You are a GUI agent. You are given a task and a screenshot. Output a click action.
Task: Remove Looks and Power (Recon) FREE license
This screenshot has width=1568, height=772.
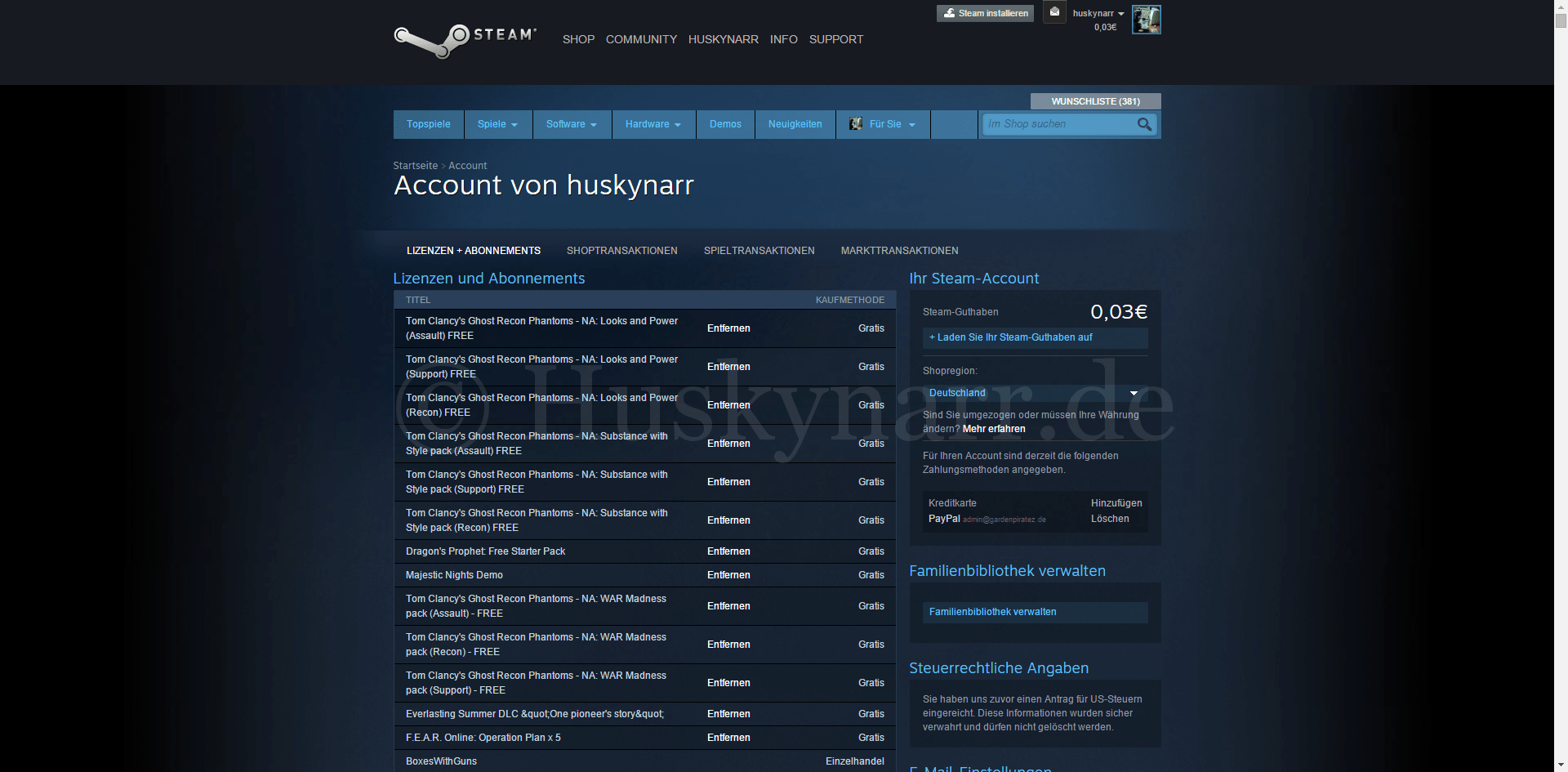728,405
